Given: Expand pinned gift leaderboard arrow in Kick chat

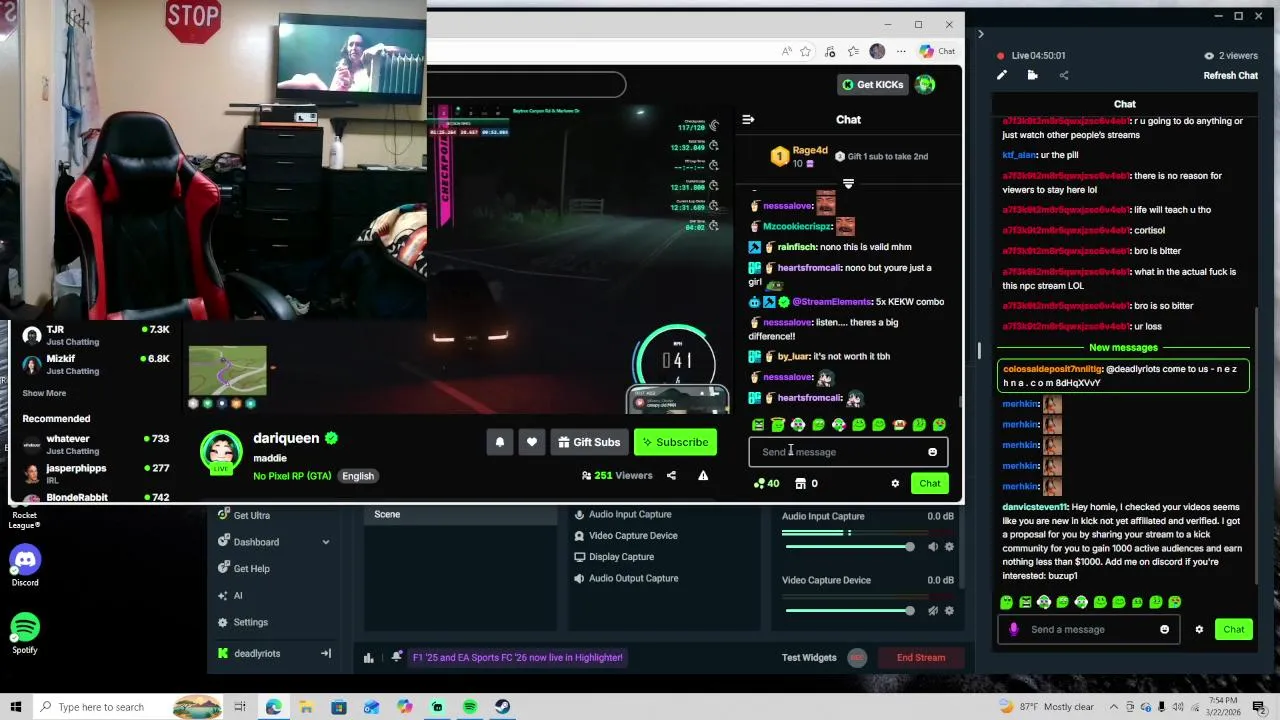Looking at the screenshot, I should tap(848, 184).
